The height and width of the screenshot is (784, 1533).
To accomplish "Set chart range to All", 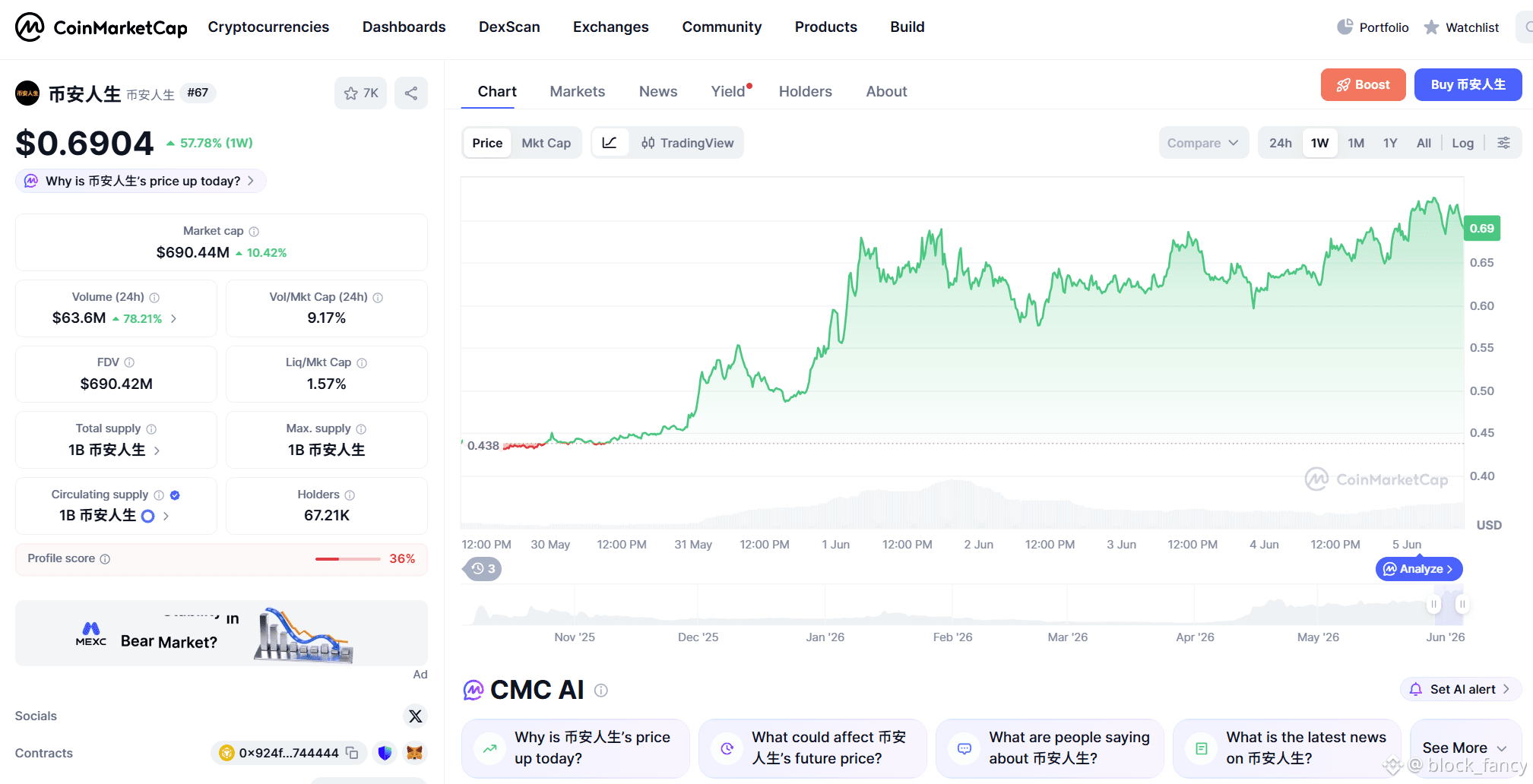I will (1424, 143).
